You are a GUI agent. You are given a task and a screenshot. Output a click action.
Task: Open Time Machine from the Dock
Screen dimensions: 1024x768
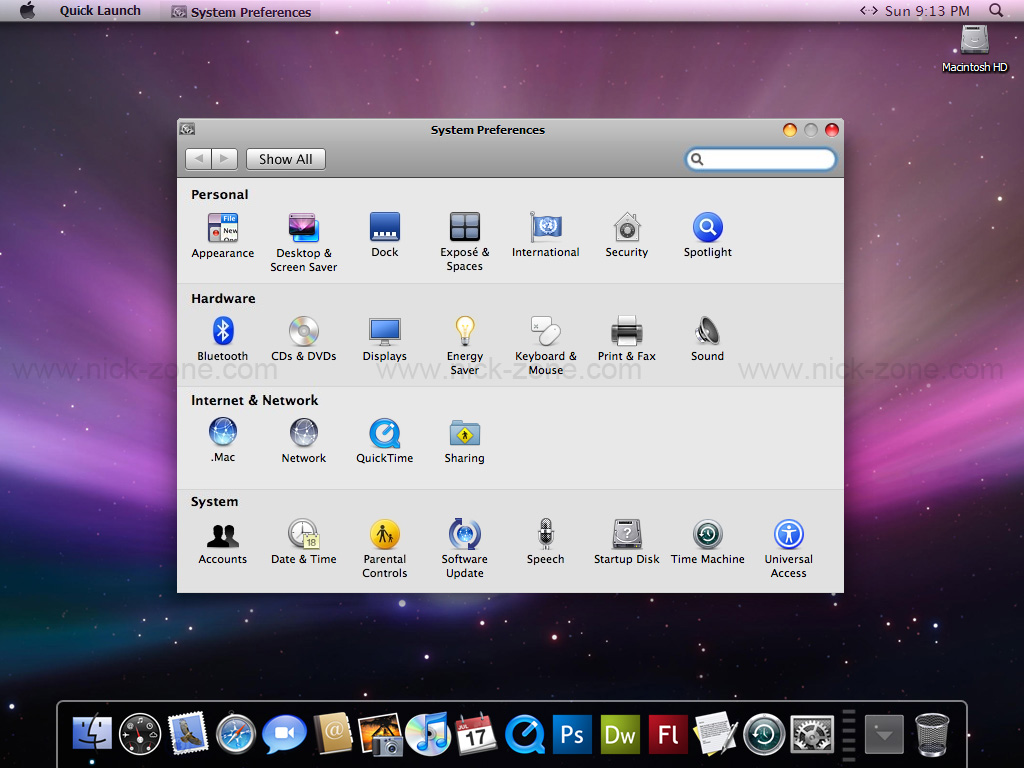point(764,734)
